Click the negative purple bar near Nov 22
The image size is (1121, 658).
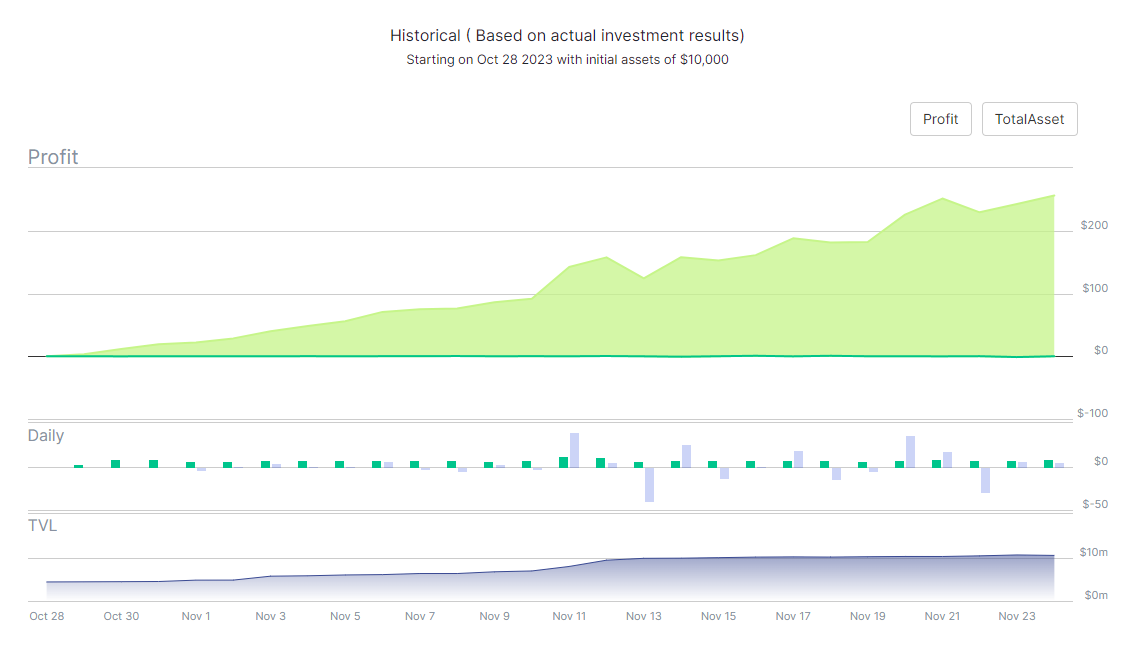(984, 480)
